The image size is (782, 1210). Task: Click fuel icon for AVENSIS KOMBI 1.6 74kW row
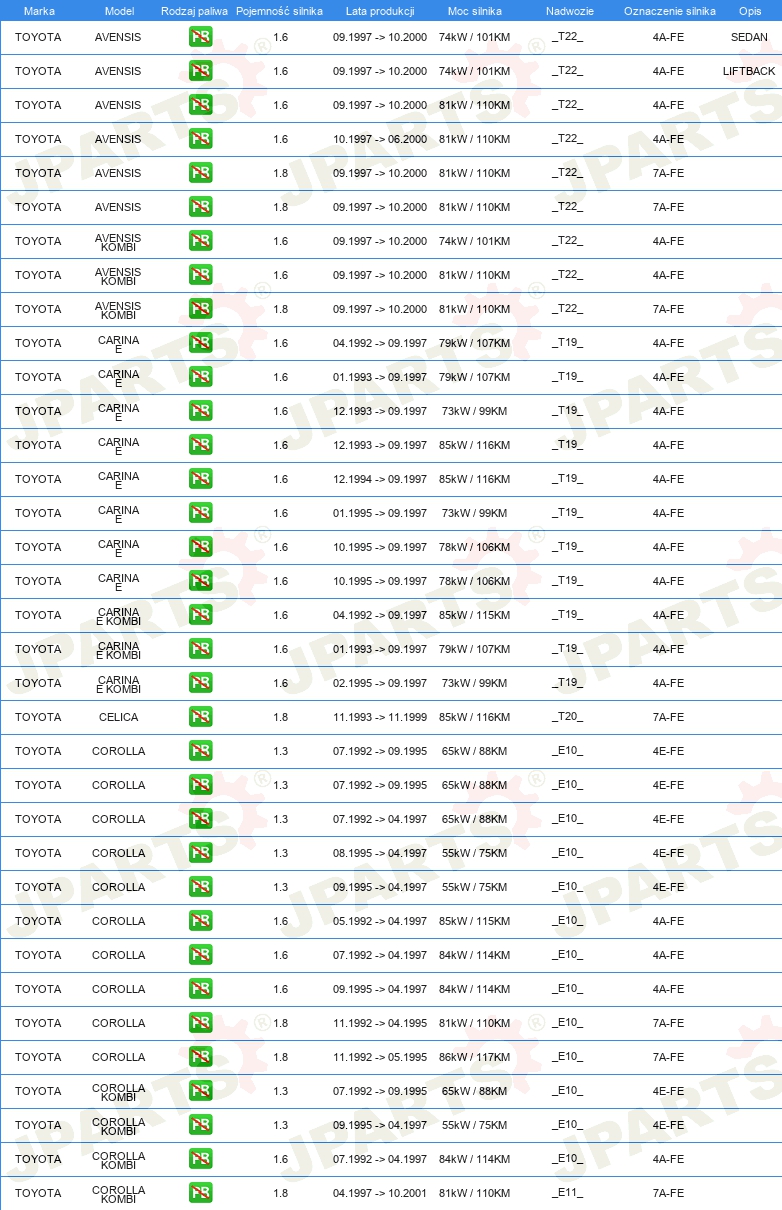point(200,241)
